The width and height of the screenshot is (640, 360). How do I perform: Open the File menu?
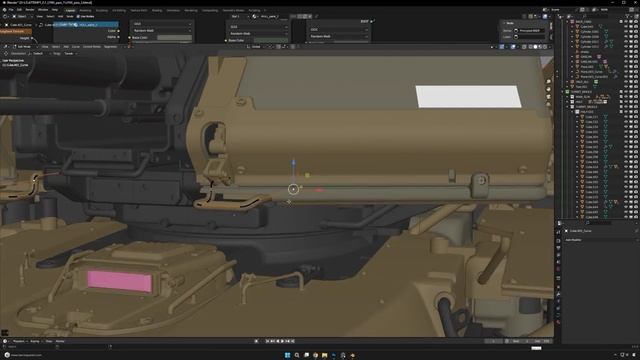pos(11,10)
